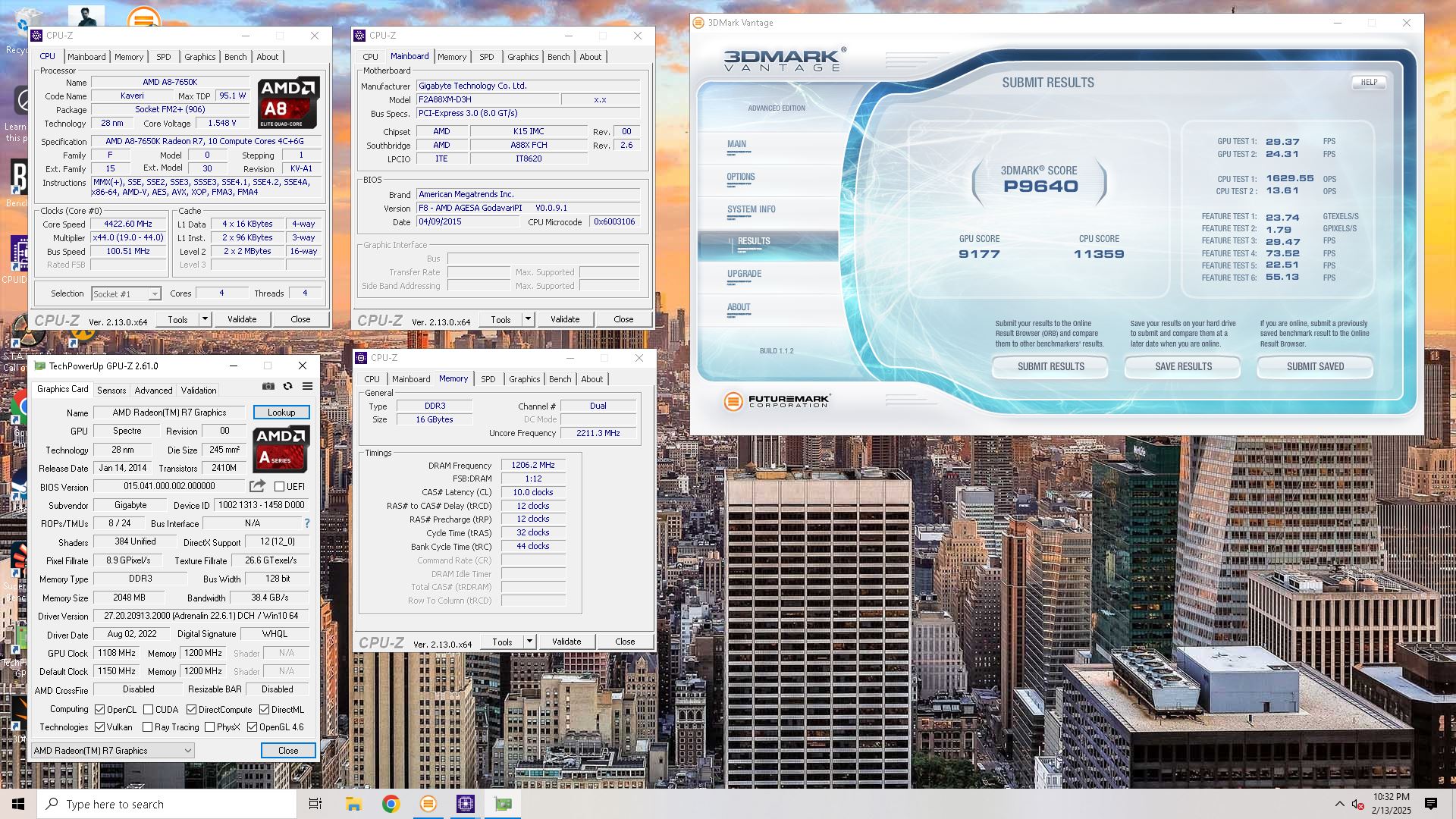The image size is (1456, 819).
Task: Show hidden system tray icons
Action: (x=1339, y=804)
